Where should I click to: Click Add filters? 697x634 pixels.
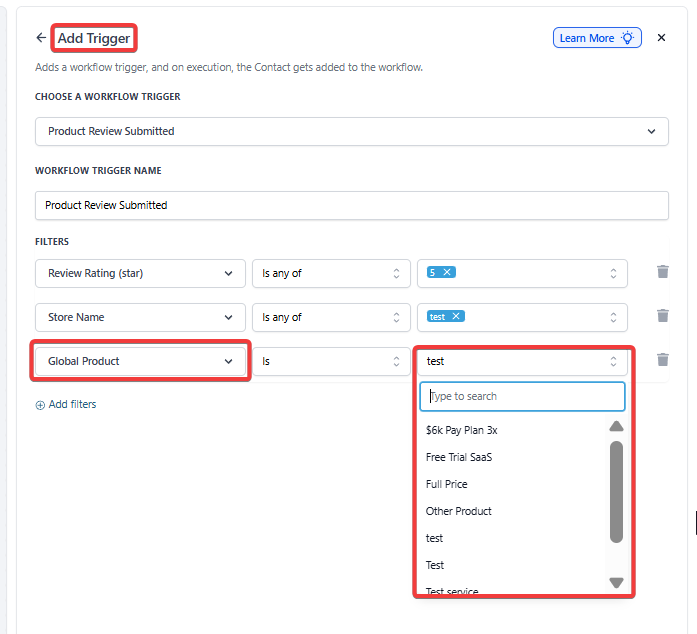click(x=66, y=404)
